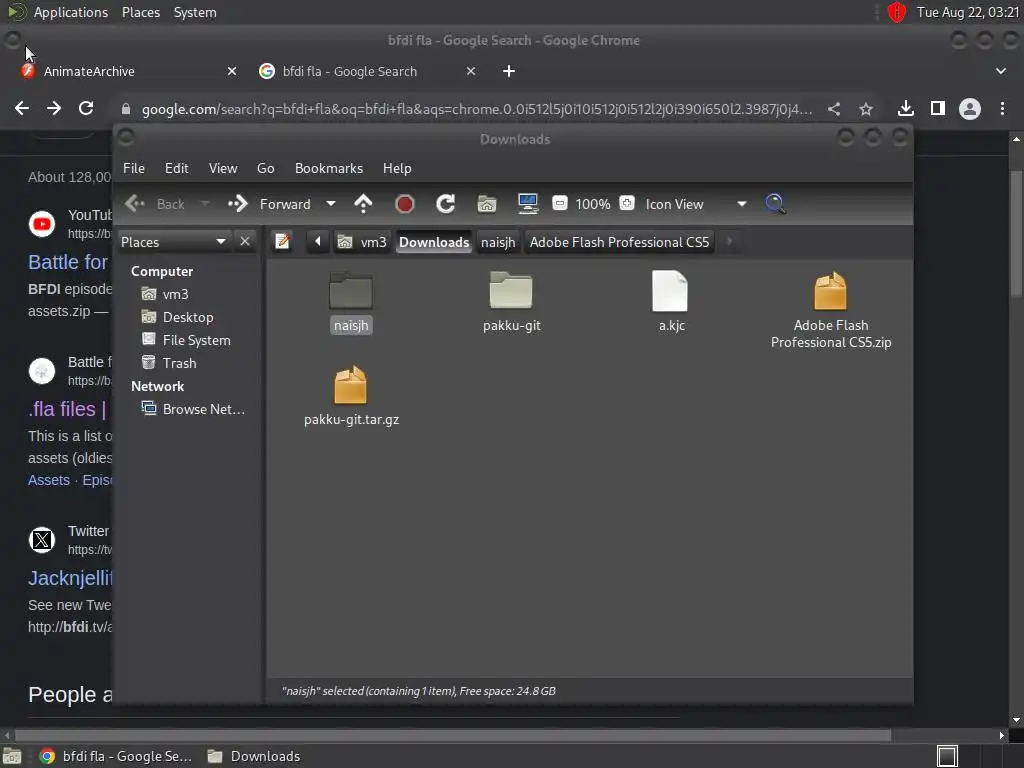Switch to bfdi fla Google Search tab
This screenshot has width=1024, height=768.
coord(349,71)
